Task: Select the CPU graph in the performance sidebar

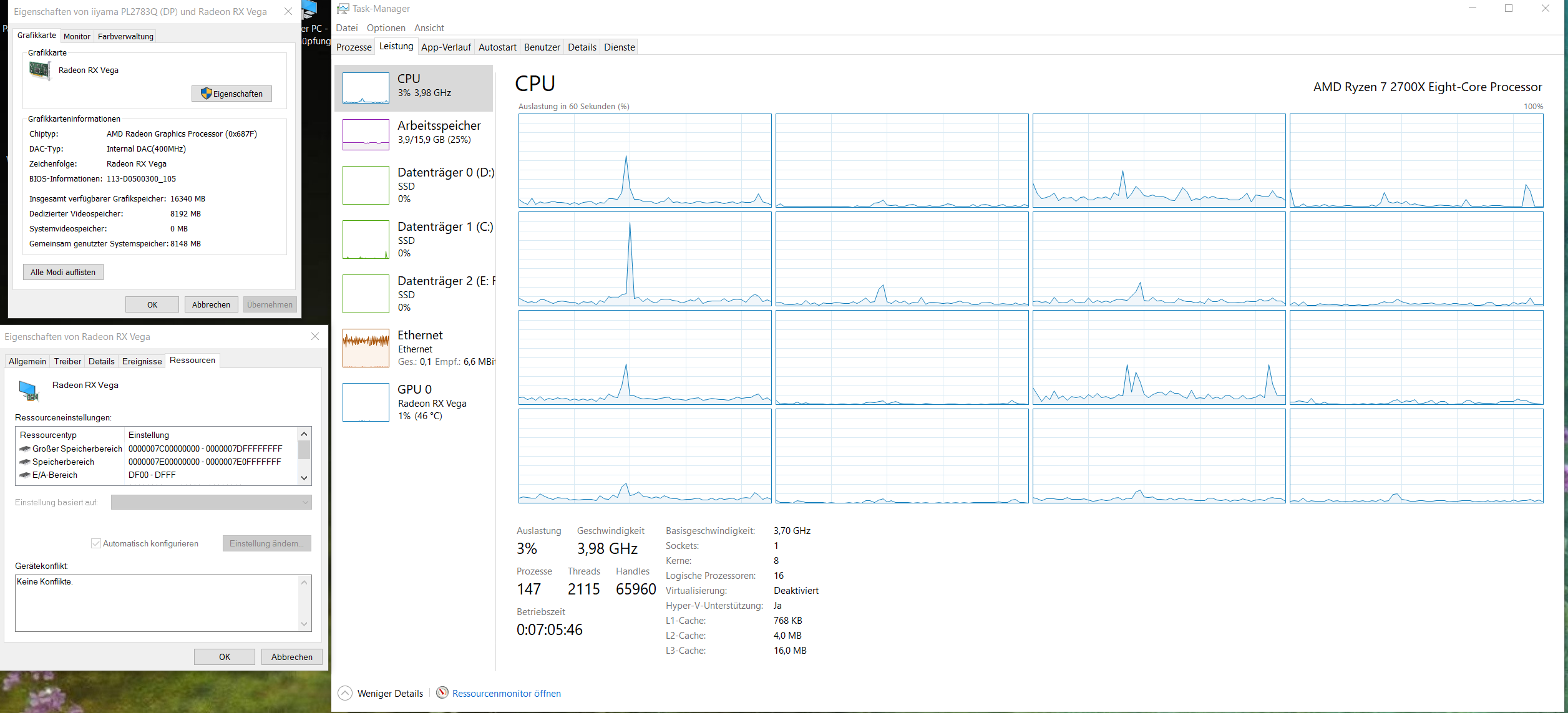Action: [414, 88]
